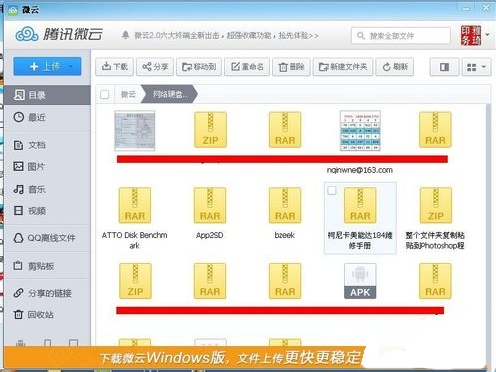Select the App2SD RAR file icon

pos(210,205)
